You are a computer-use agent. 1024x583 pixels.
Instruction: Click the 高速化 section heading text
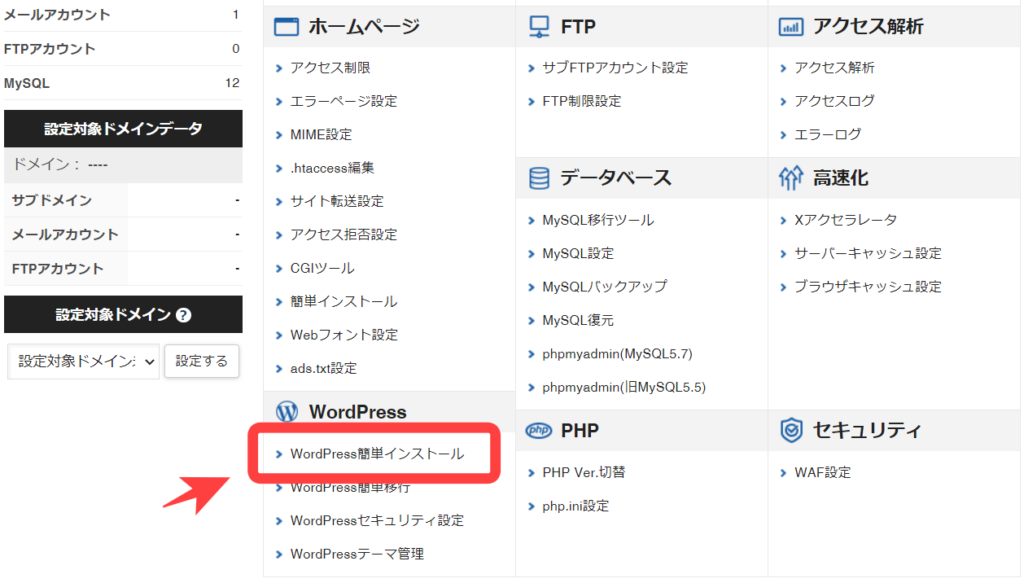tap(840, 178)
